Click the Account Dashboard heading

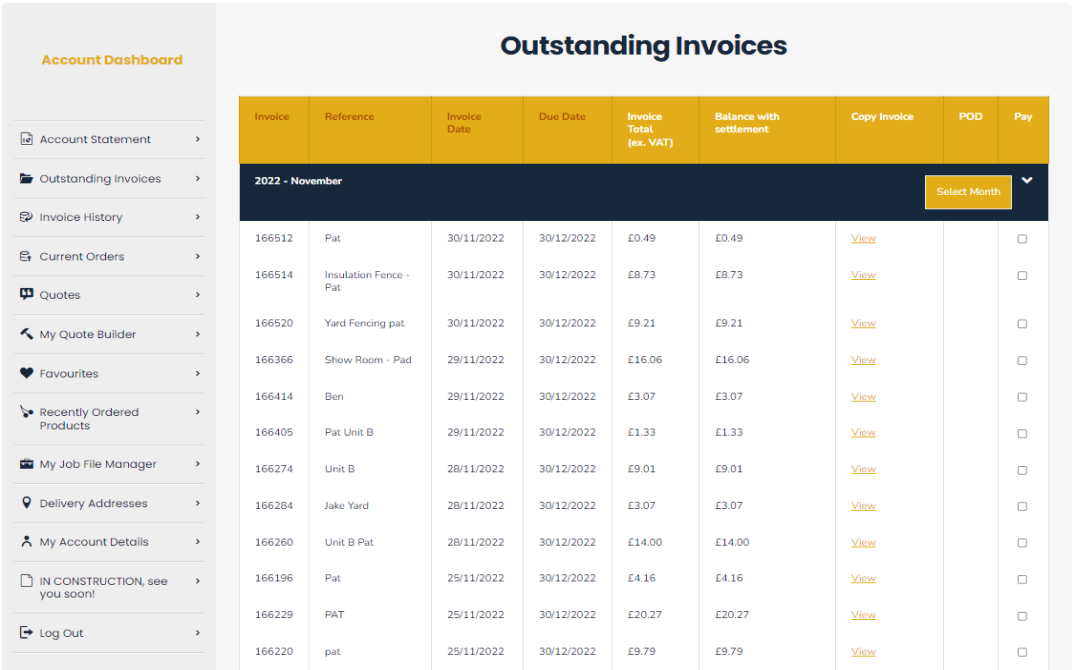click(112, 60)
